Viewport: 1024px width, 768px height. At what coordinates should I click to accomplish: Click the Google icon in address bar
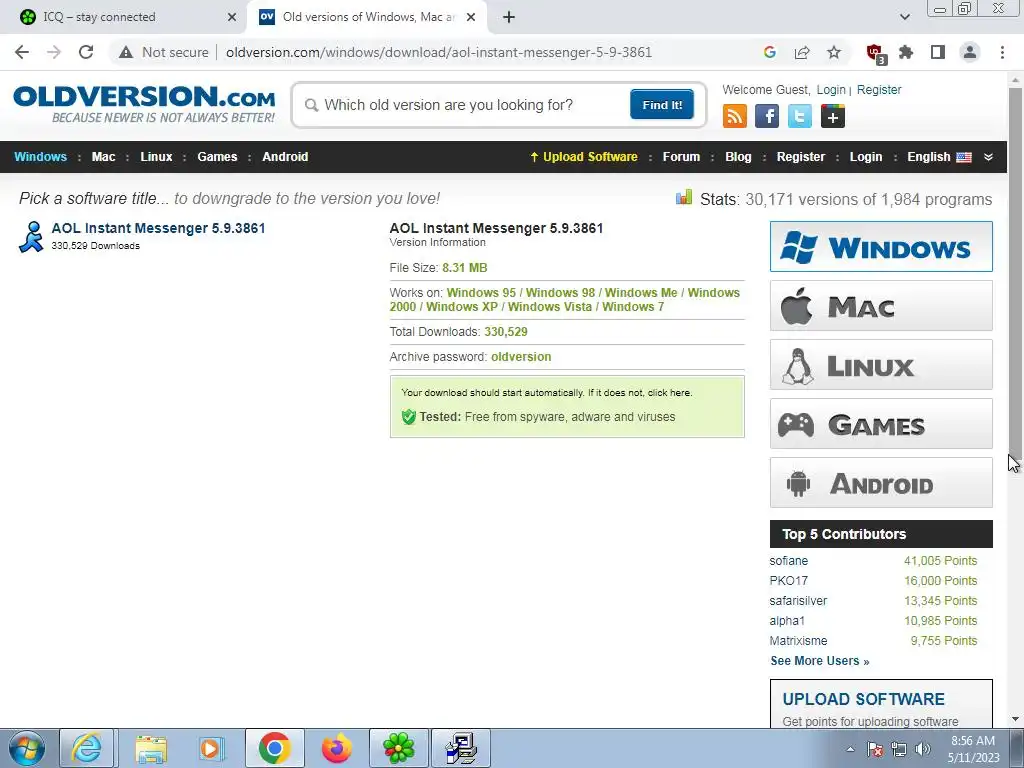click(770, 52)
